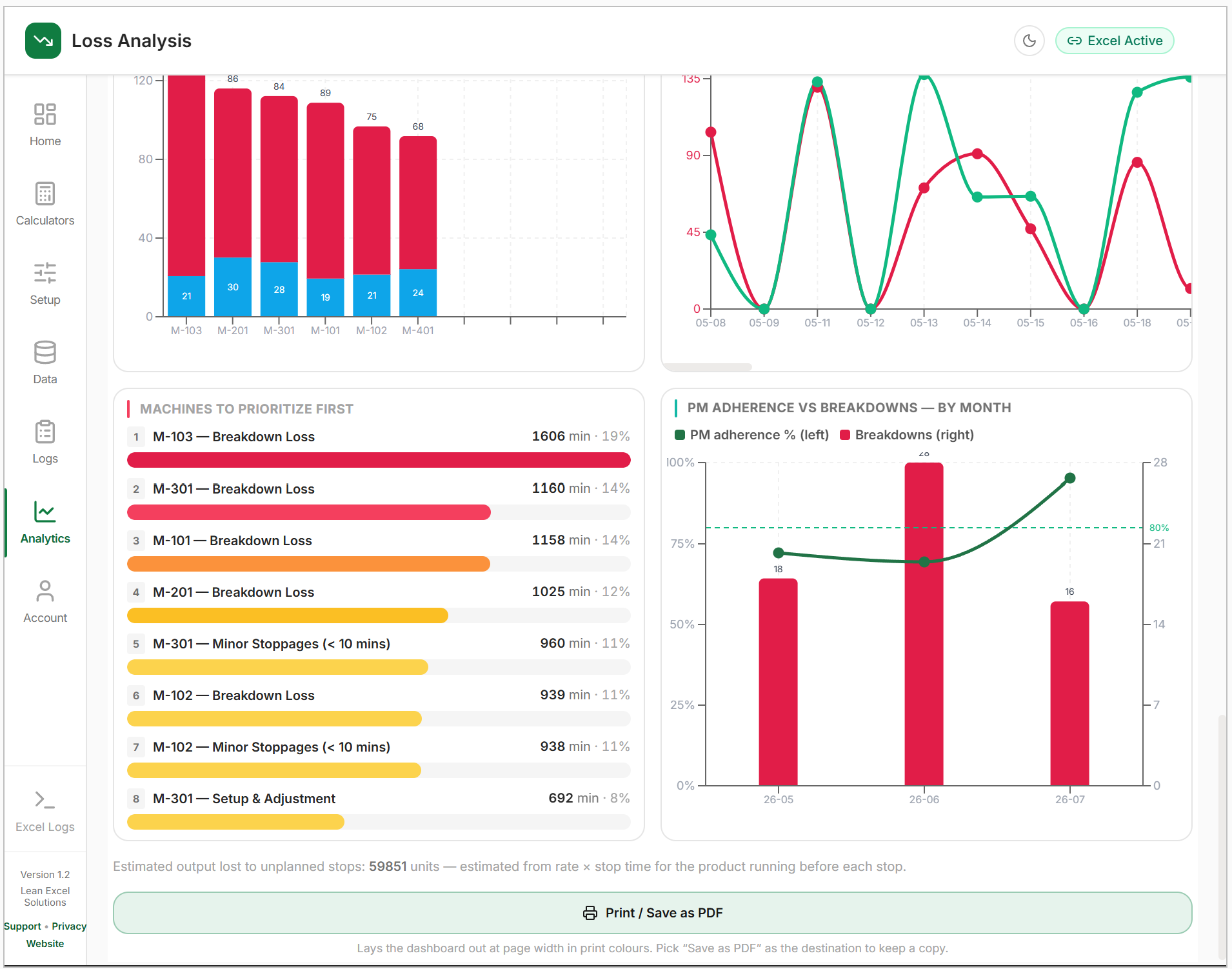
Task: Click the green data point at 05-15
Action: [x=1031, y=196]
